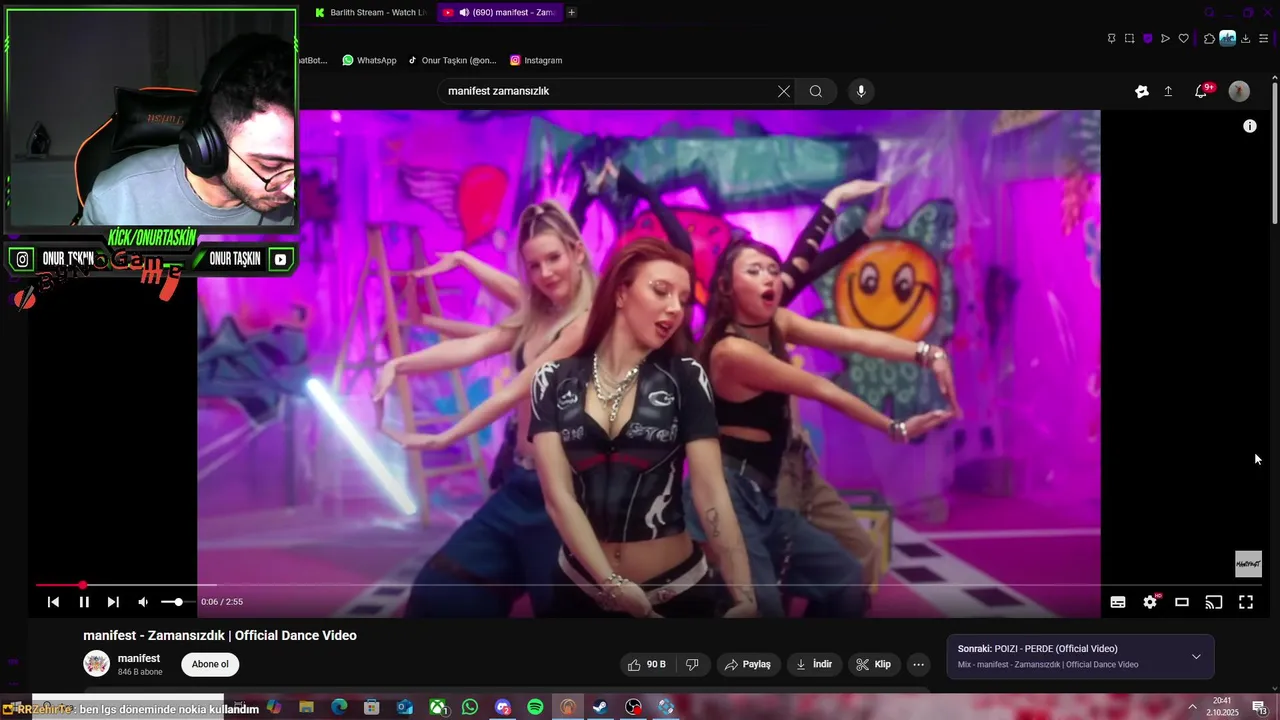Start voice search with the microphone icon
1280x720 pixels.
click(x=861, y=91)
